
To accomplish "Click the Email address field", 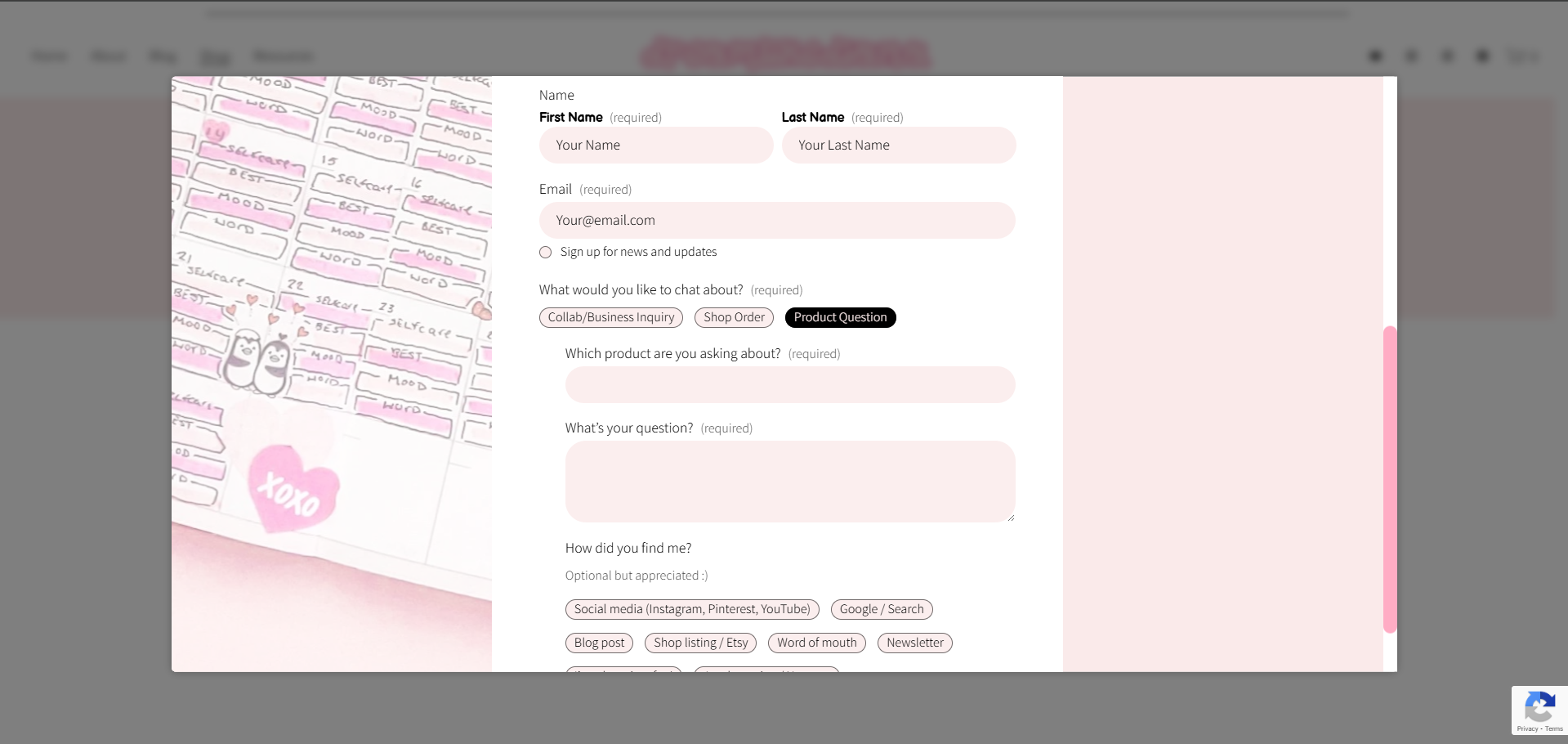I will tap(777, 220).
